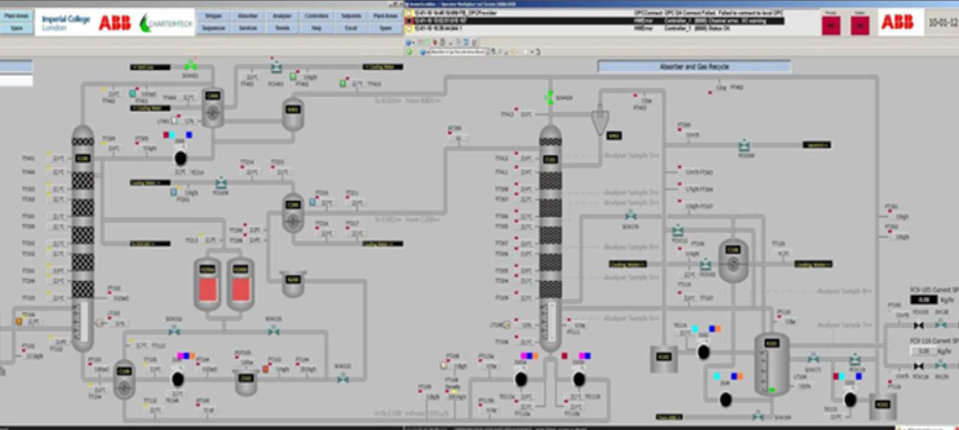The width and height of the screenshot is (959, 430).
Task: Click the top-left Plant Areas button
Action: pyautogui.click(x=15, y=17)
